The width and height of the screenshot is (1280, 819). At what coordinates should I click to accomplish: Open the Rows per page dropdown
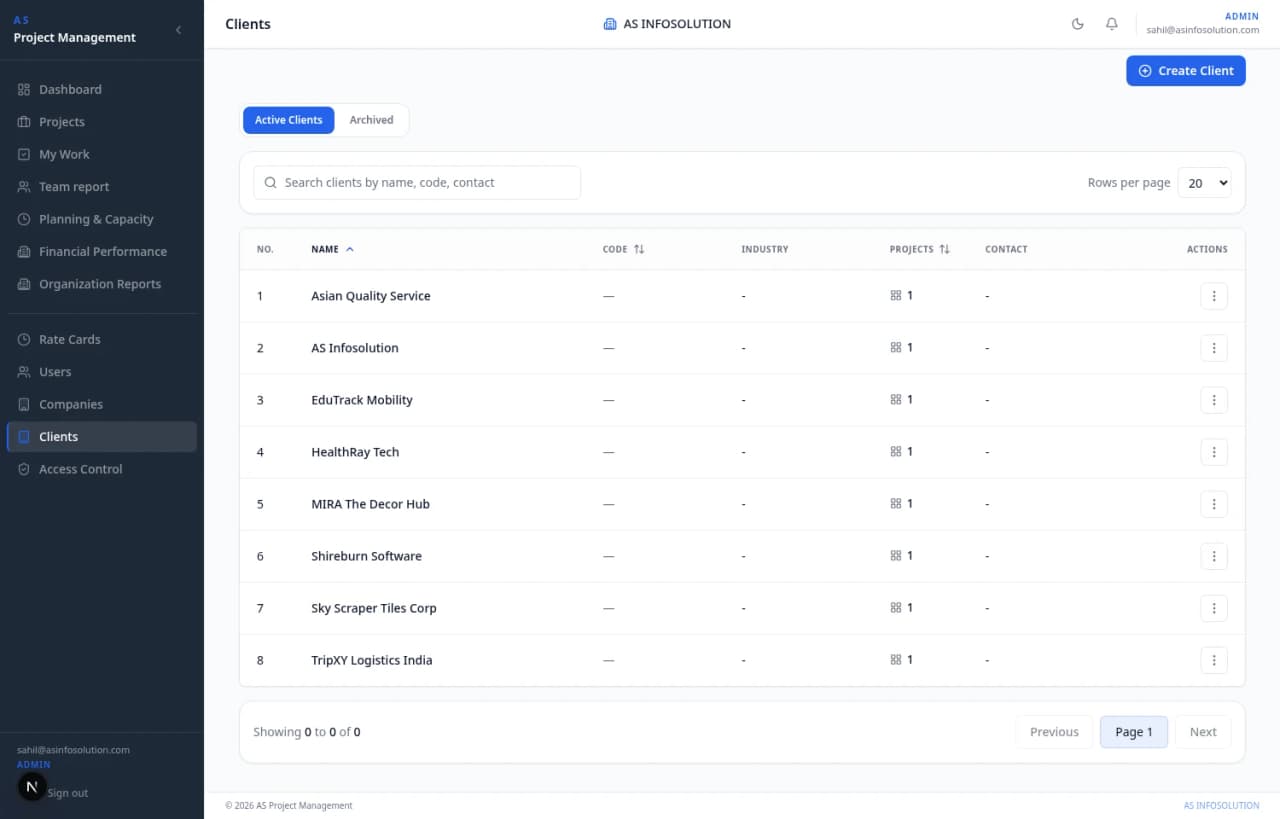[x=1204, y=183]
